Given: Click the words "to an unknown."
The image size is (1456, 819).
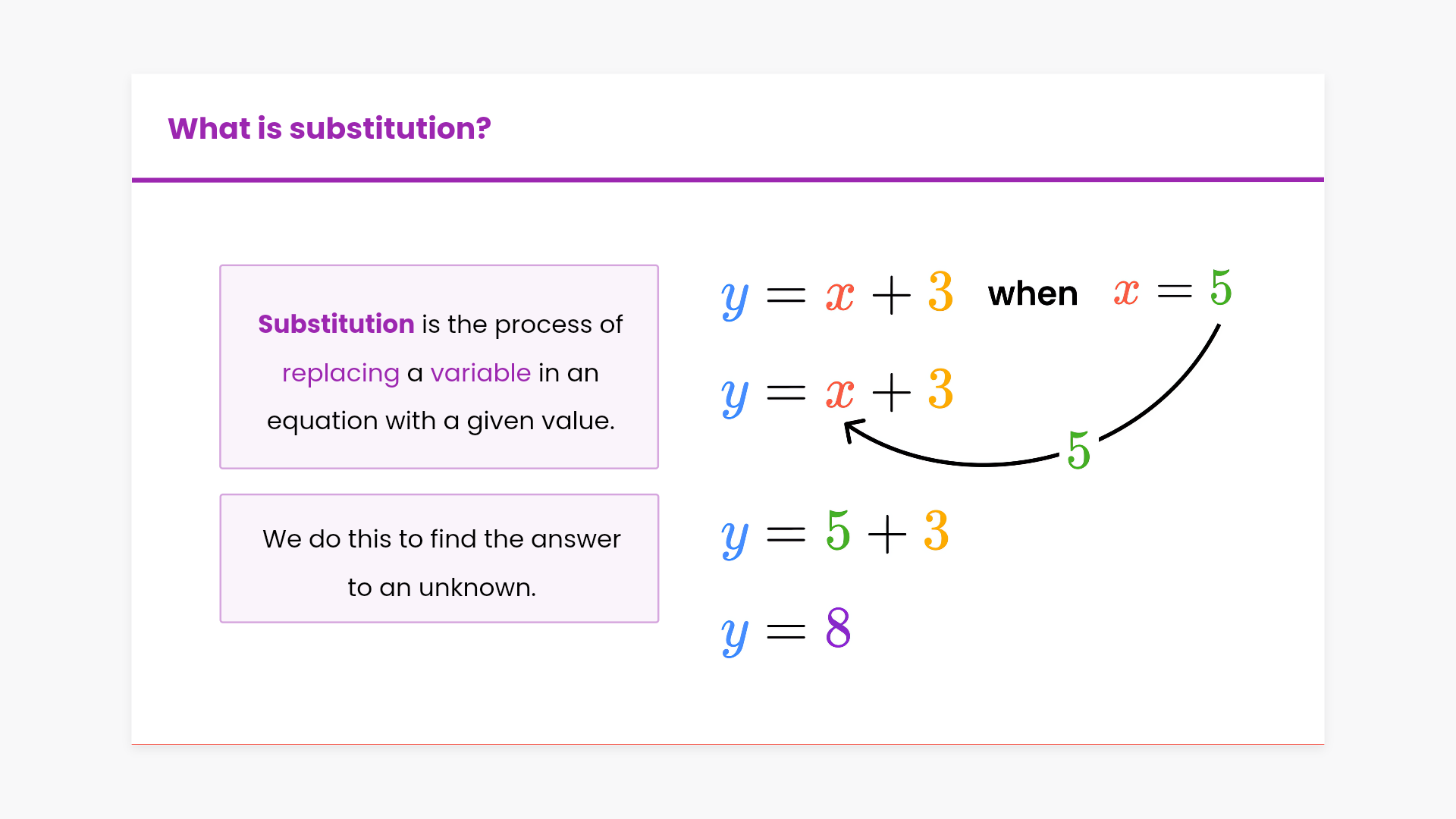Looking at the screenshot, I should coord(441,588).
